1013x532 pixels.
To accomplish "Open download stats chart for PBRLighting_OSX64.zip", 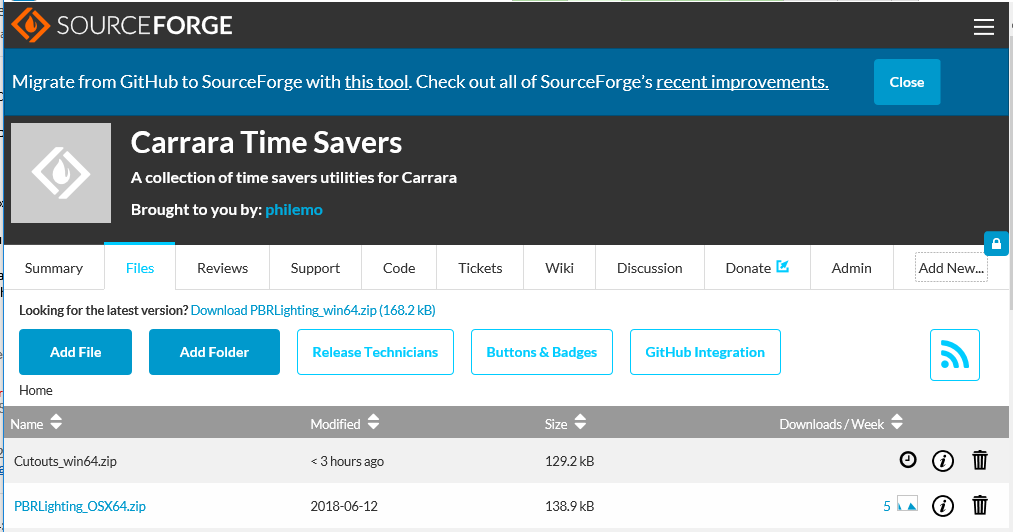I will 907,506.
